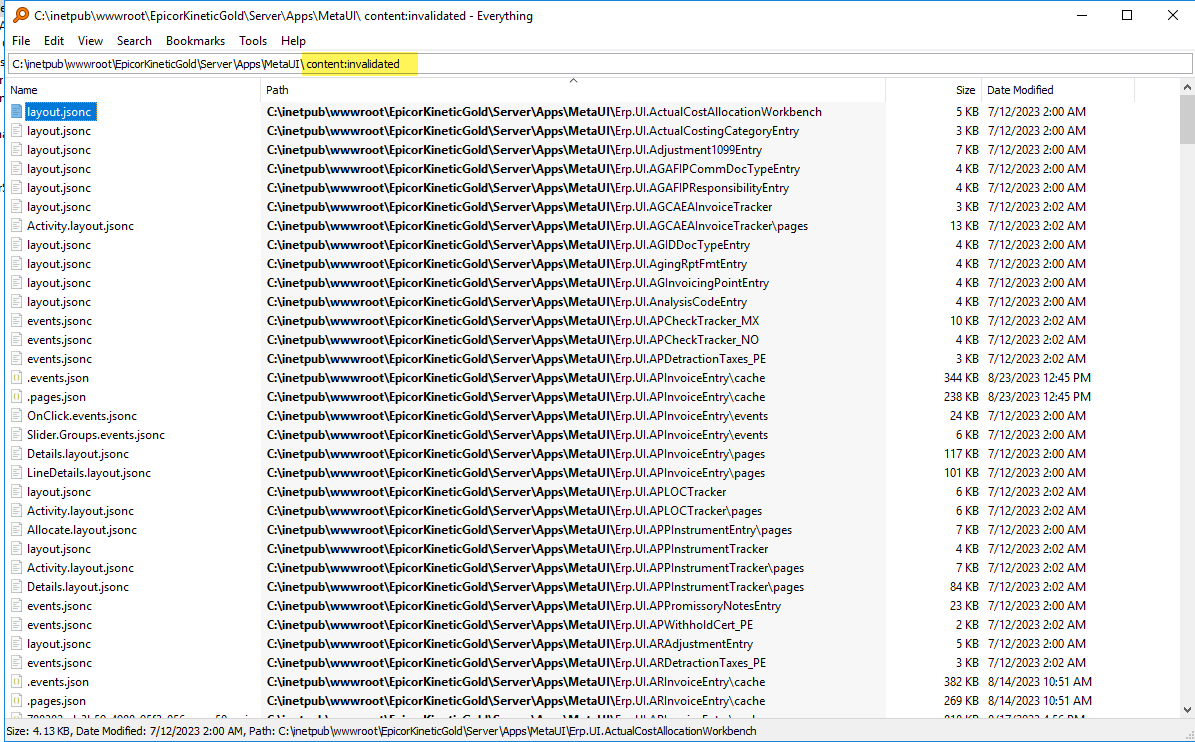
Task: Click the file icon of the AgingRptFmtEntry row
Action: [x=17, y=264]
